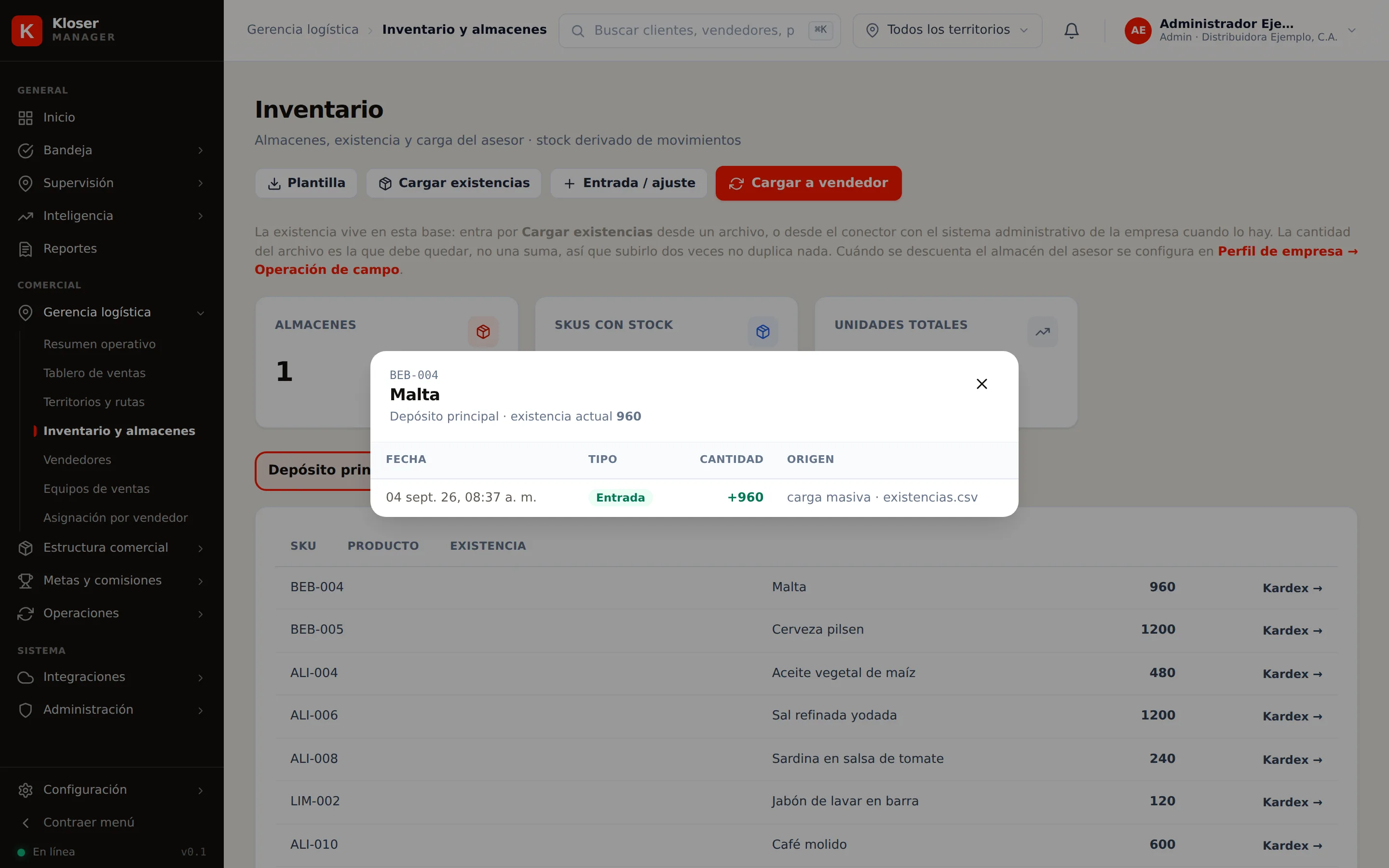Click the Plantilla button
The height and width of the screenshot is (868, 1389).
click(x=306, y=183)
